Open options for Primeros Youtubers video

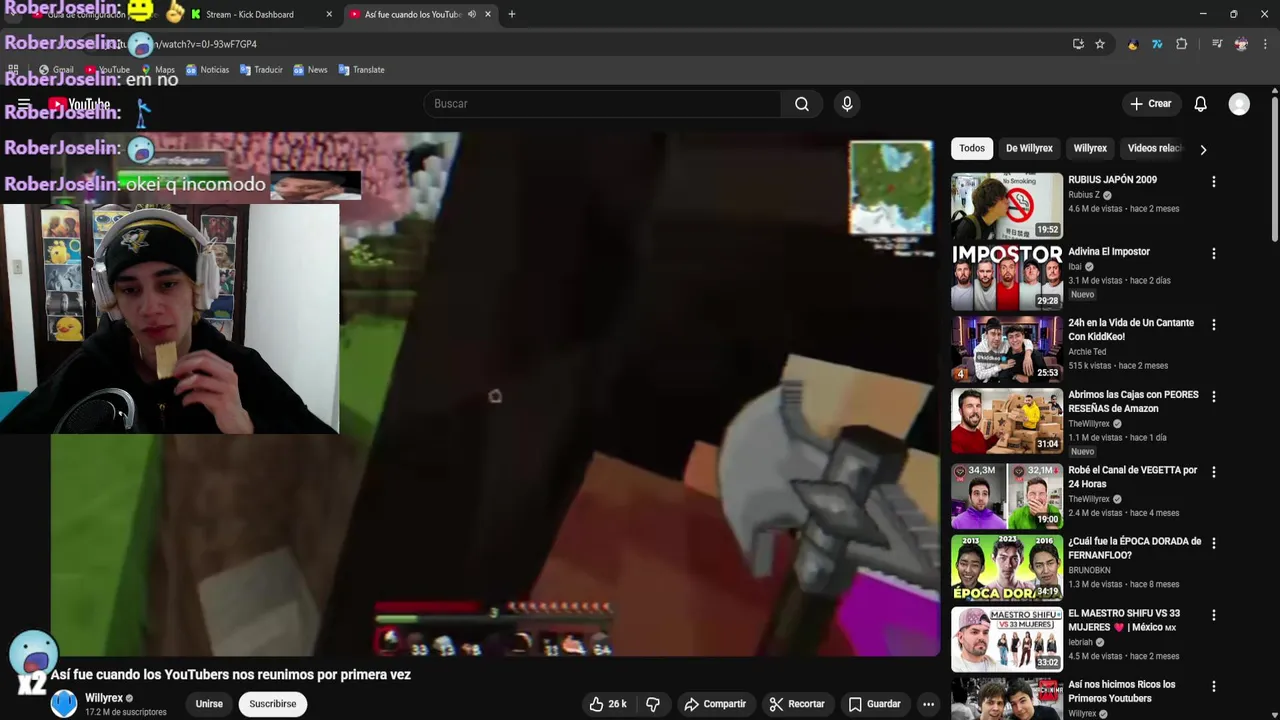tap(1213, 687)
